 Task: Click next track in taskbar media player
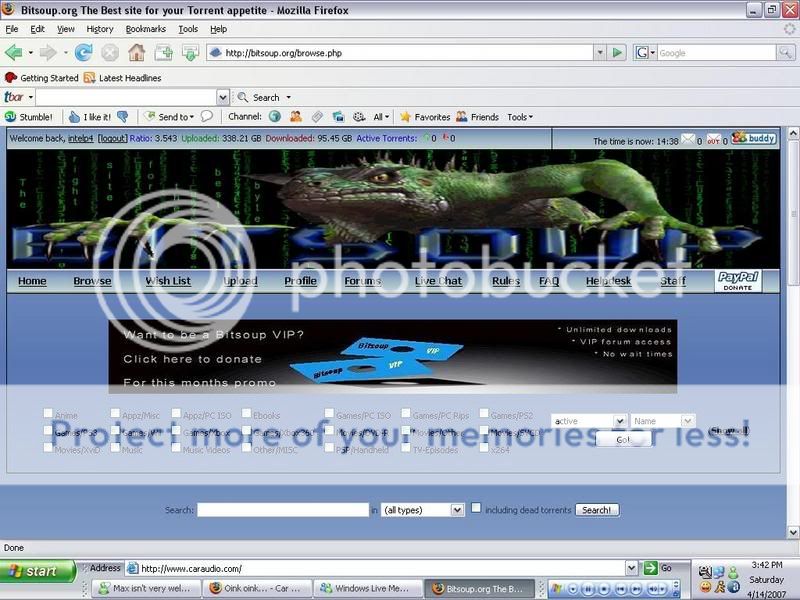pyautogui.click(x=637, y=589)
